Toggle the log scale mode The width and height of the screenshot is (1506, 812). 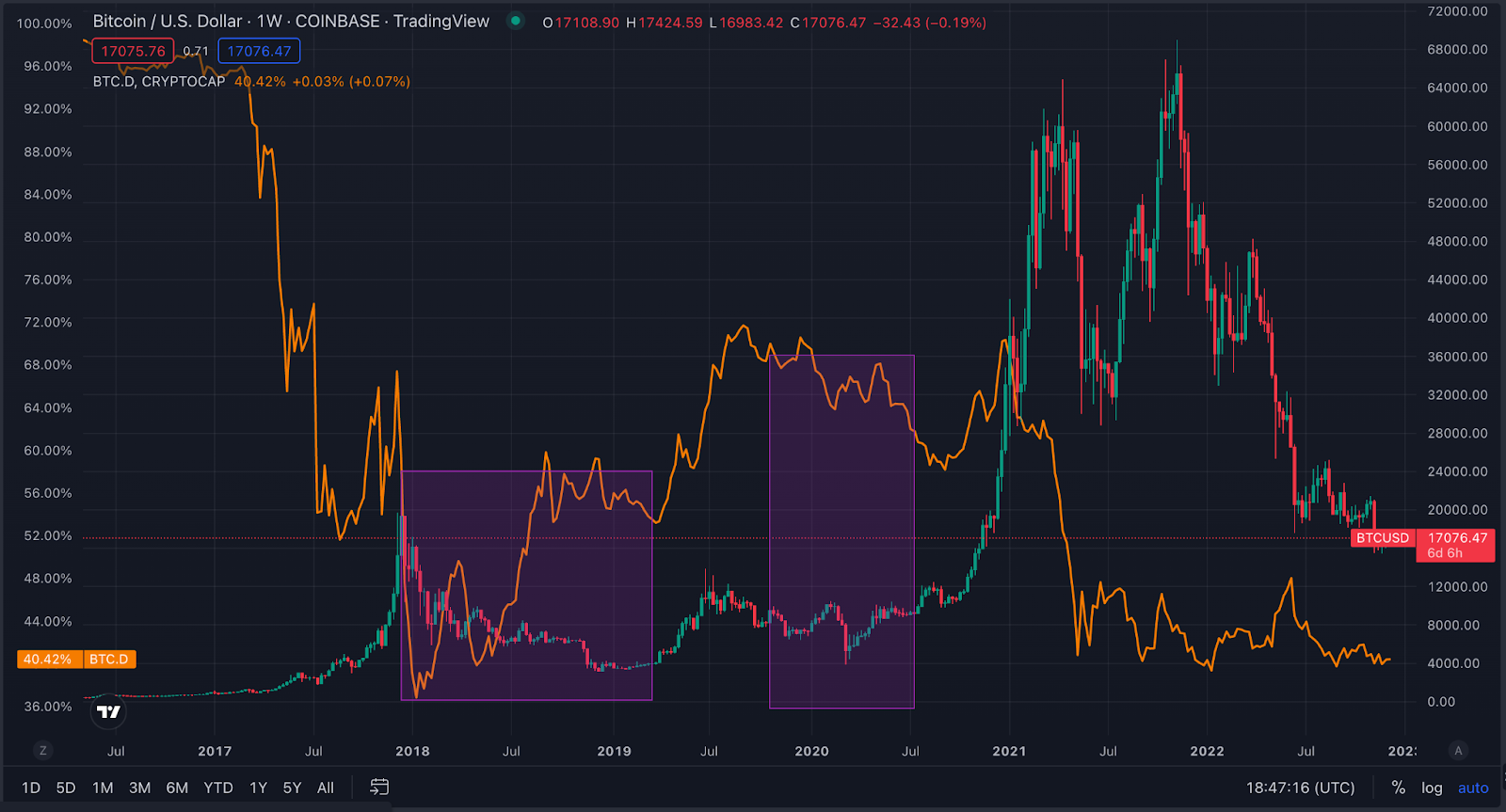click(x=1432, y=788)
